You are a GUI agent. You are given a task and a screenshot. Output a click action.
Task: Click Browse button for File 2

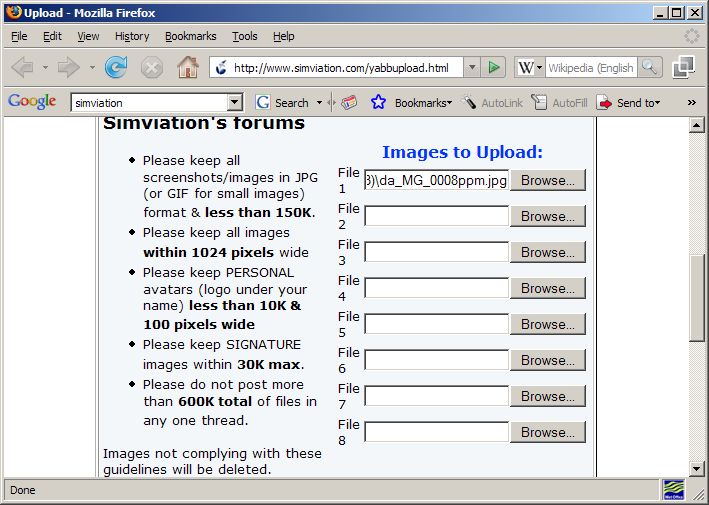(x=547, y=216)
